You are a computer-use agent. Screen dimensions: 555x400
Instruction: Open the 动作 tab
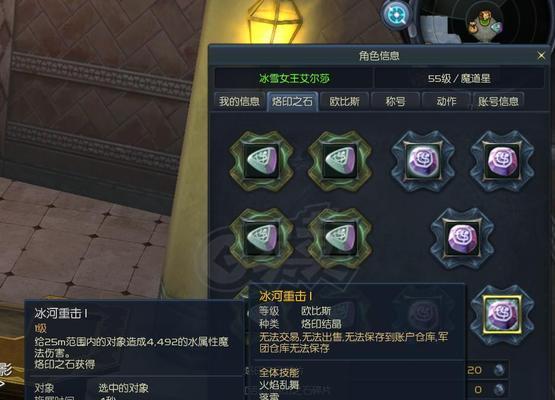[x=446, y=102]
